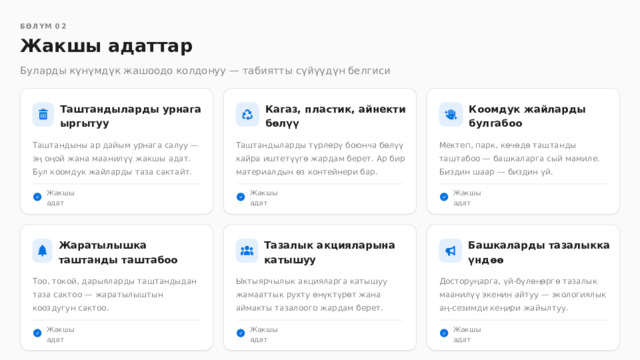Click the tree icon beside Жаратылышка таштанды таштабоо

pos(42,251)
